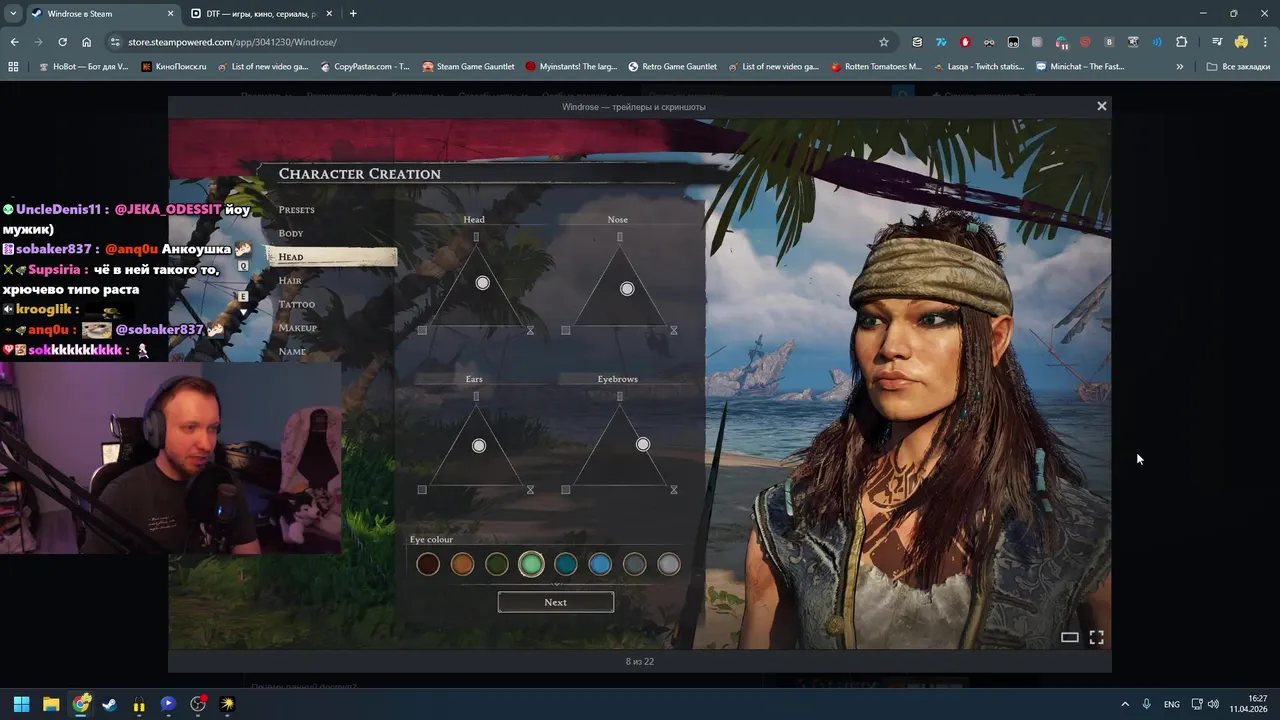
Task: Select the Head category
Action: [331, 257]
